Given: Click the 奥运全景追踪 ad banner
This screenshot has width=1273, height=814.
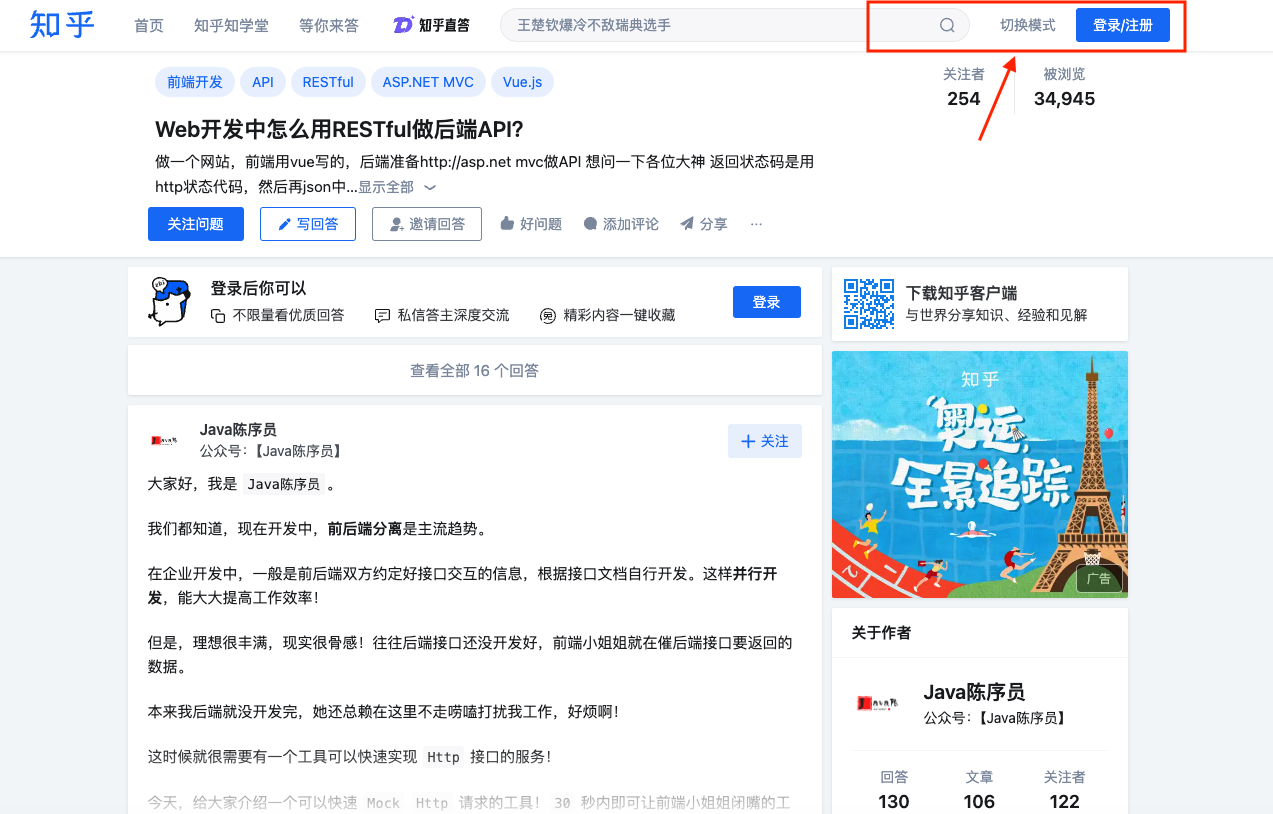Looking at the screenshot, I should coord(980,474).
